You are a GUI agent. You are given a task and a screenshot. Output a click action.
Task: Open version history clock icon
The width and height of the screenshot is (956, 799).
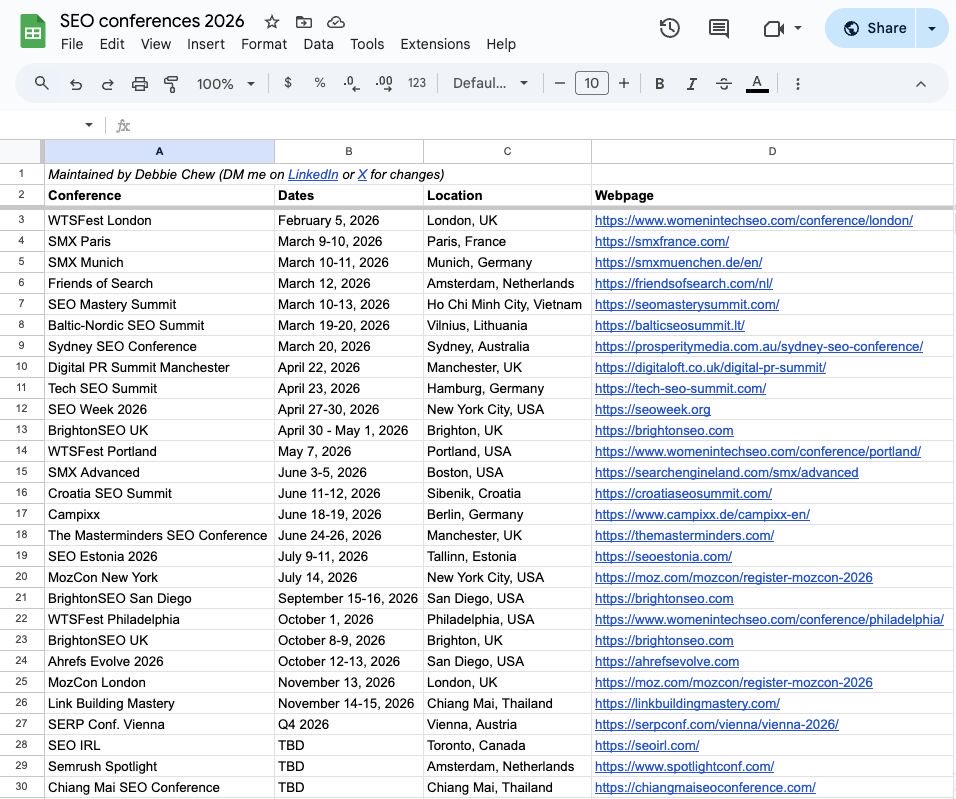point(669,28)
